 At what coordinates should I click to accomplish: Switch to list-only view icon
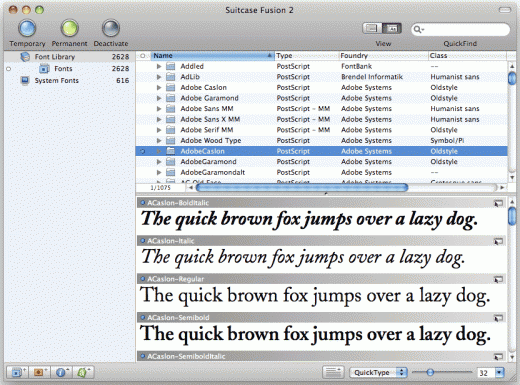[372, 29]
